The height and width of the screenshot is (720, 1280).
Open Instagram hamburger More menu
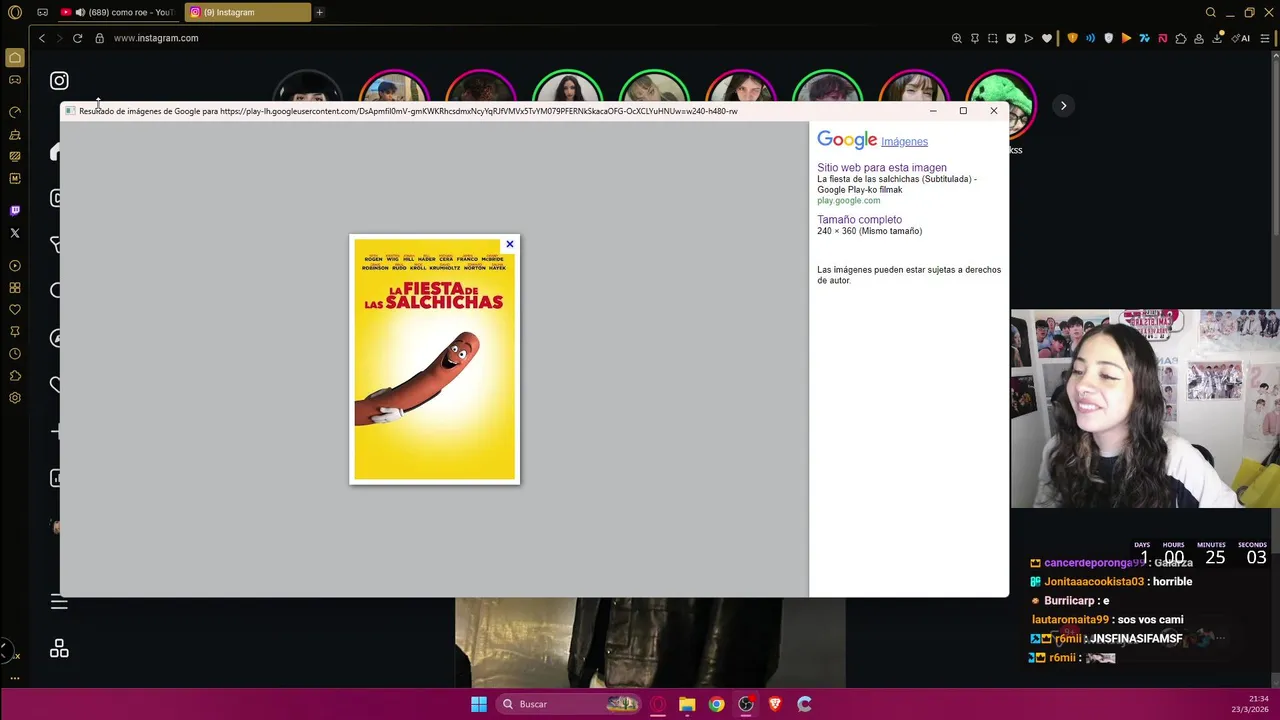(59, 602)
